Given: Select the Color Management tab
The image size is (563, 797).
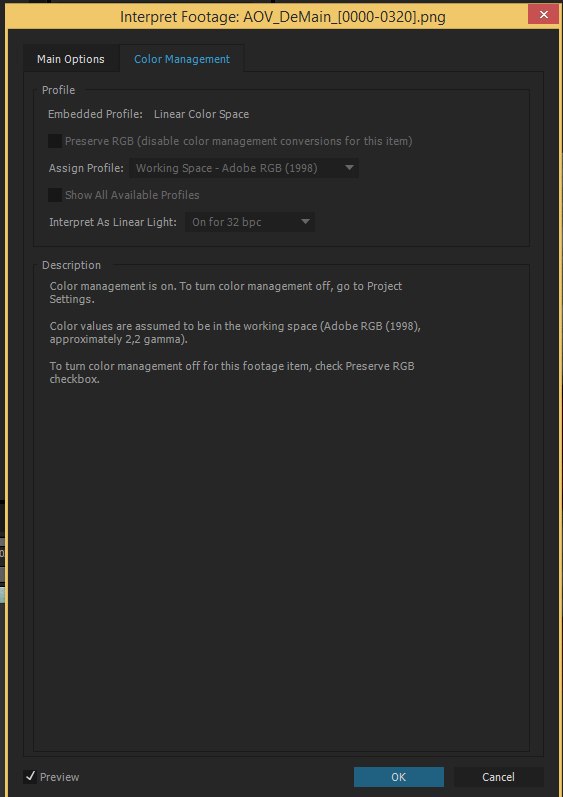Looking at the screenshot, I should 182,59.
